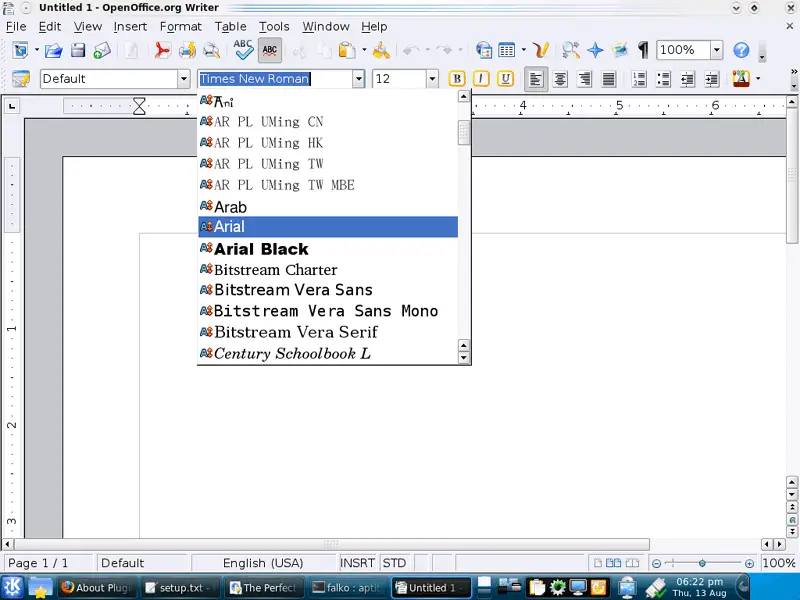800x600 pixels.
Task: Insert a table via toolbar icon
Action: coord(507,50)
